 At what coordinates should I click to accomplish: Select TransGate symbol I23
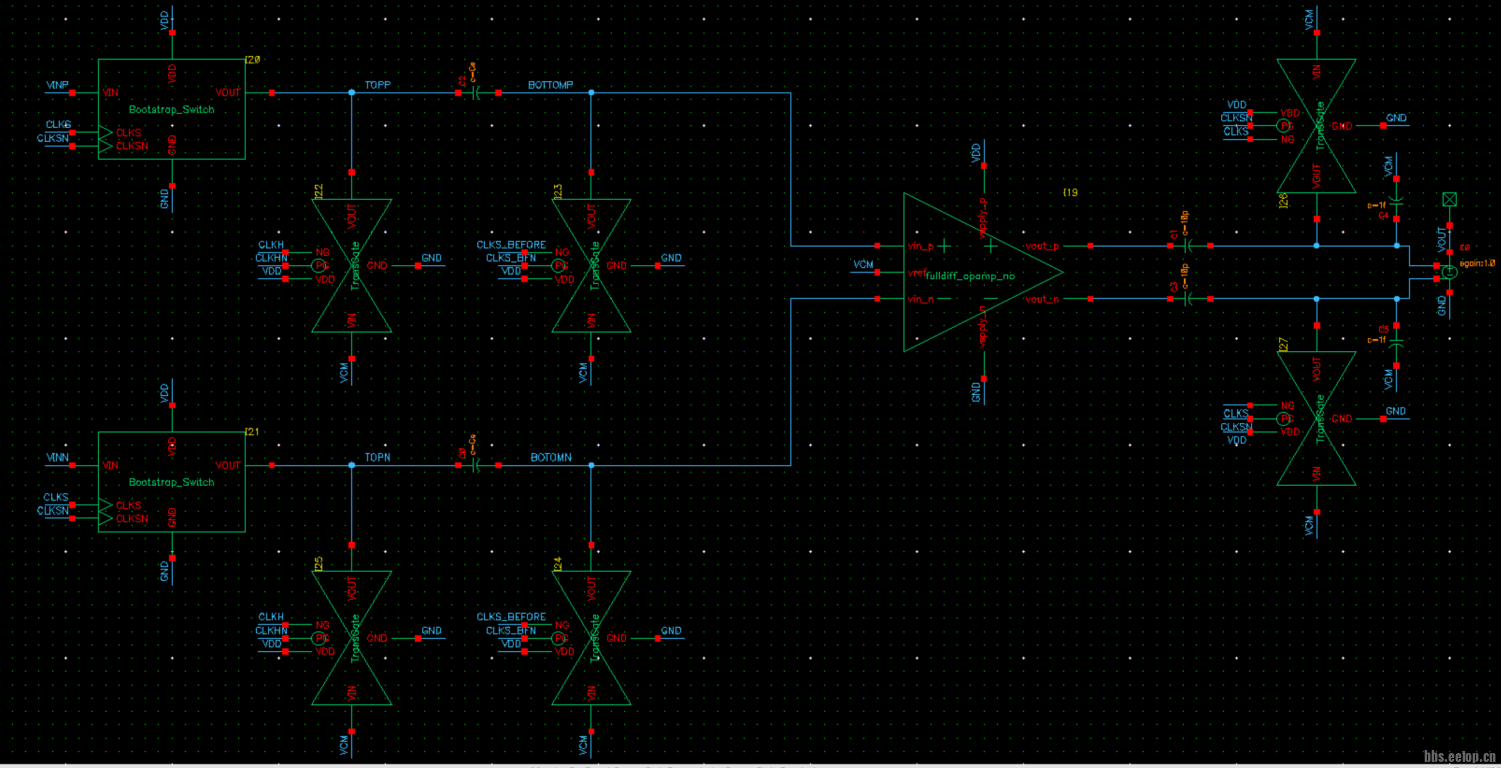(591, 265)
